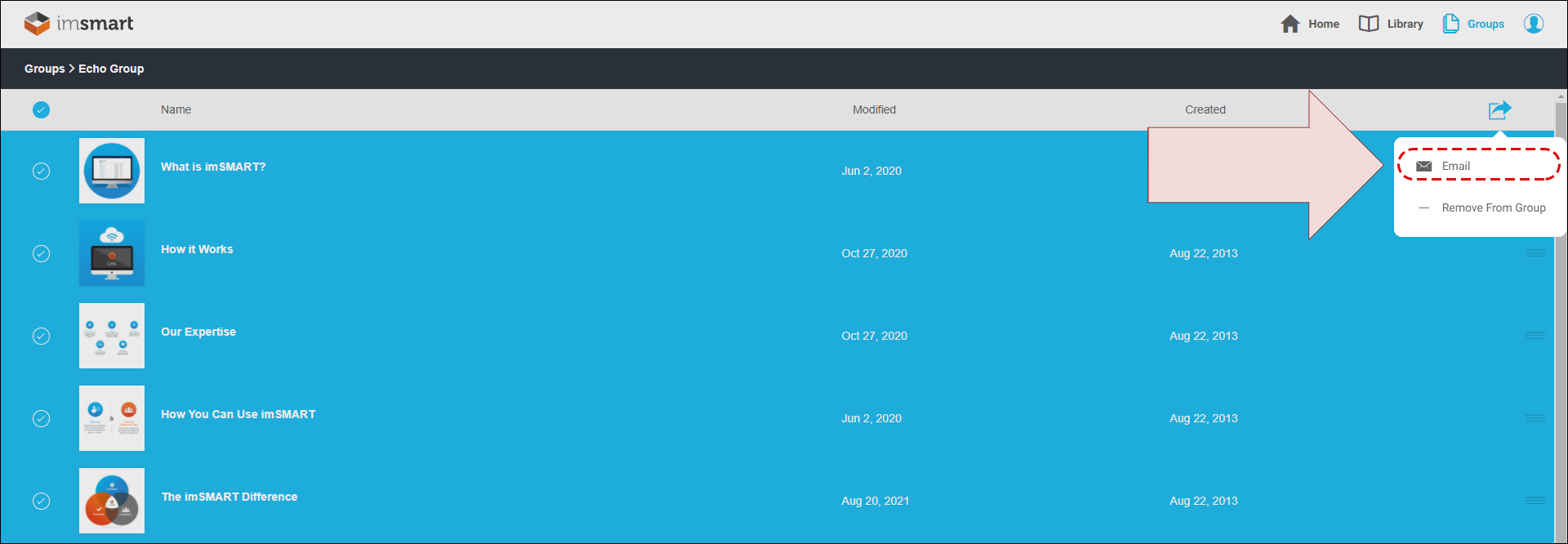Viewport: 1568px width, 544px height.
Task: Click the Echo Group breadcrumb
Action: pyautogui.click(x=111, y=69)
